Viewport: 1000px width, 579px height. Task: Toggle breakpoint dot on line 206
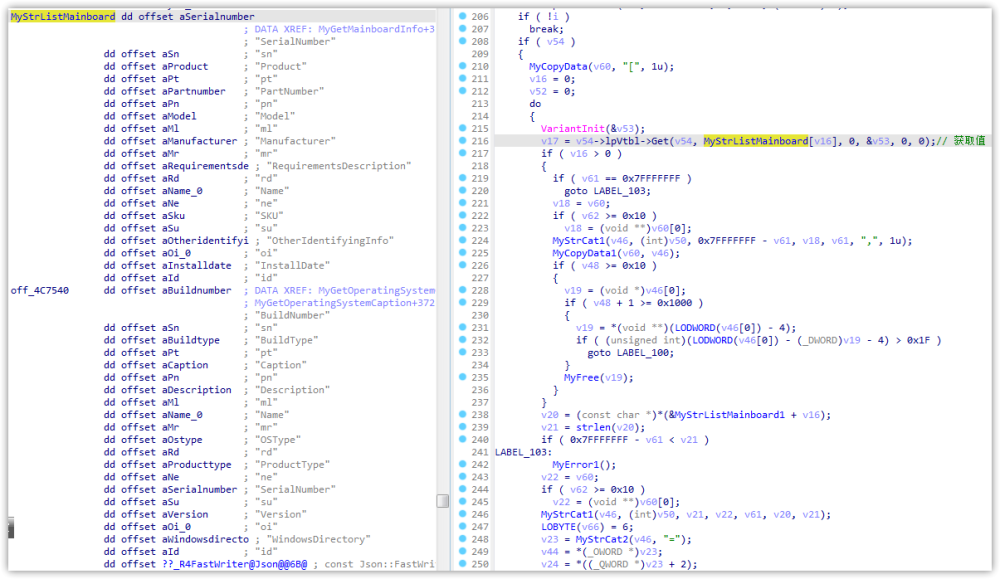point(462,17)
